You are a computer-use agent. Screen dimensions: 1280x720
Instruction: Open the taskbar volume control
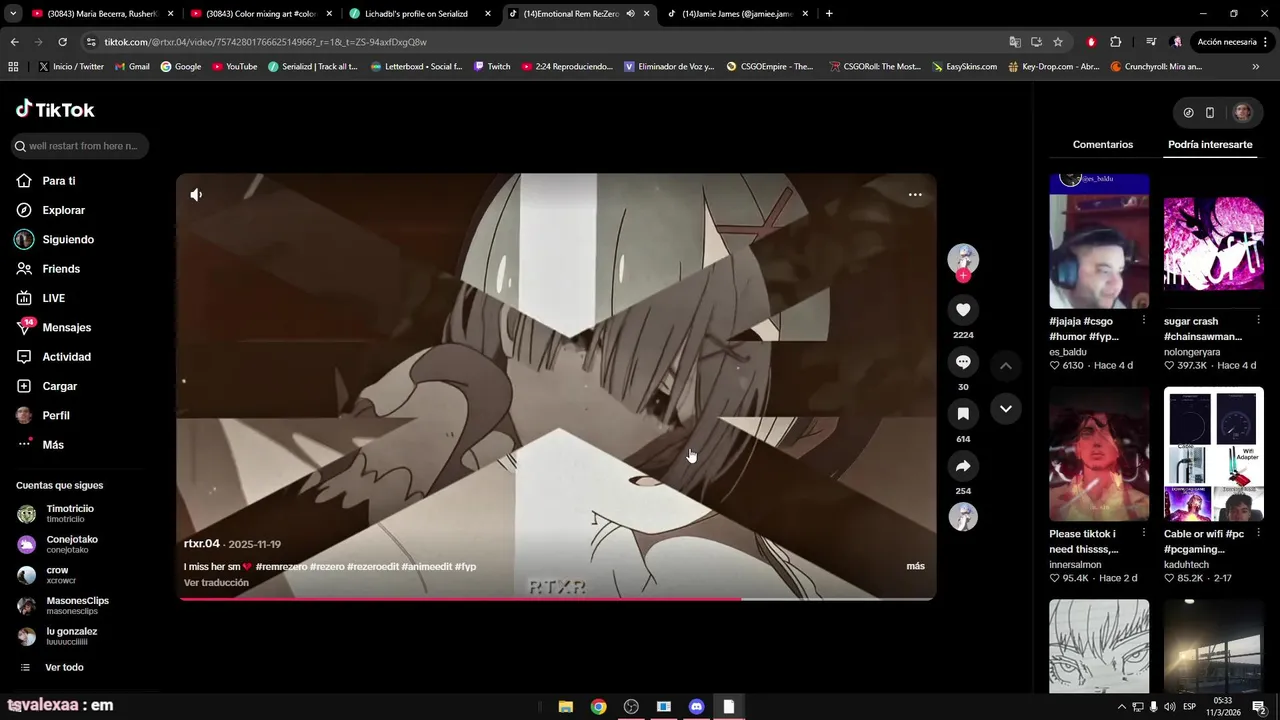(x=1169, y=707)
